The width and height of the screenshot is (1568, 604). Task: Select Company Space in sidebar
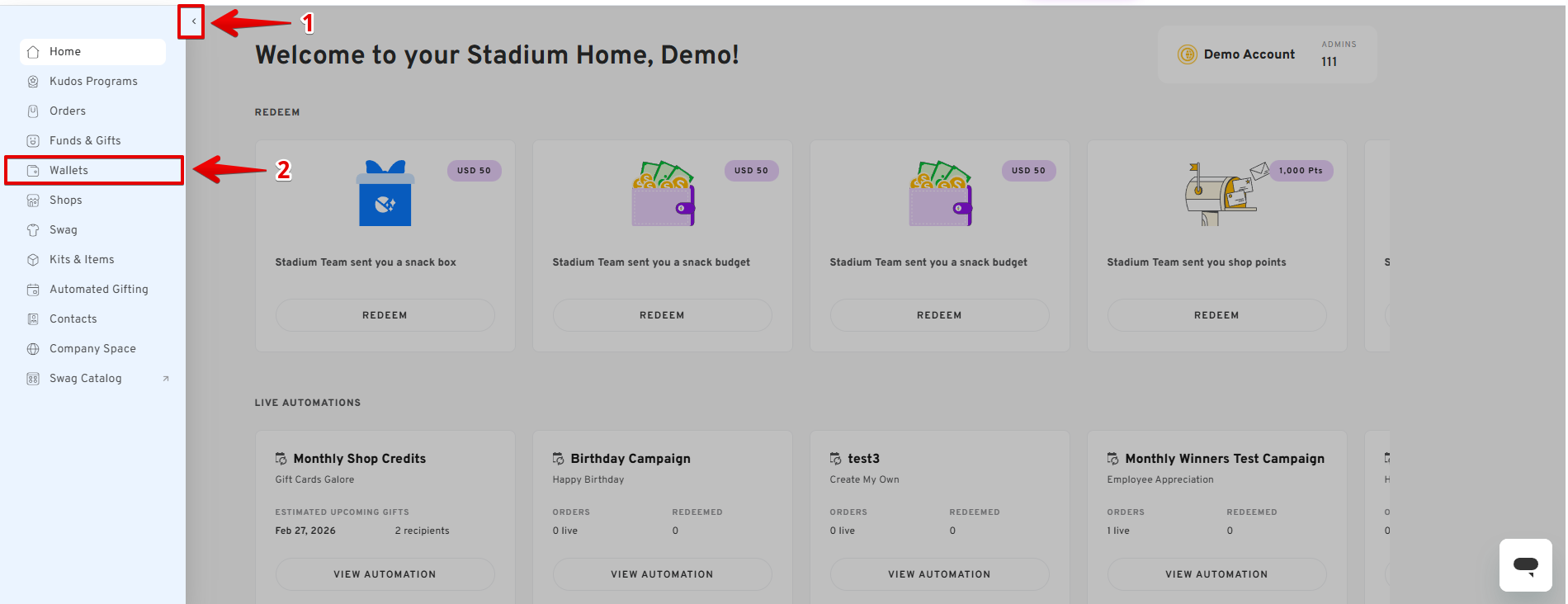92,349
